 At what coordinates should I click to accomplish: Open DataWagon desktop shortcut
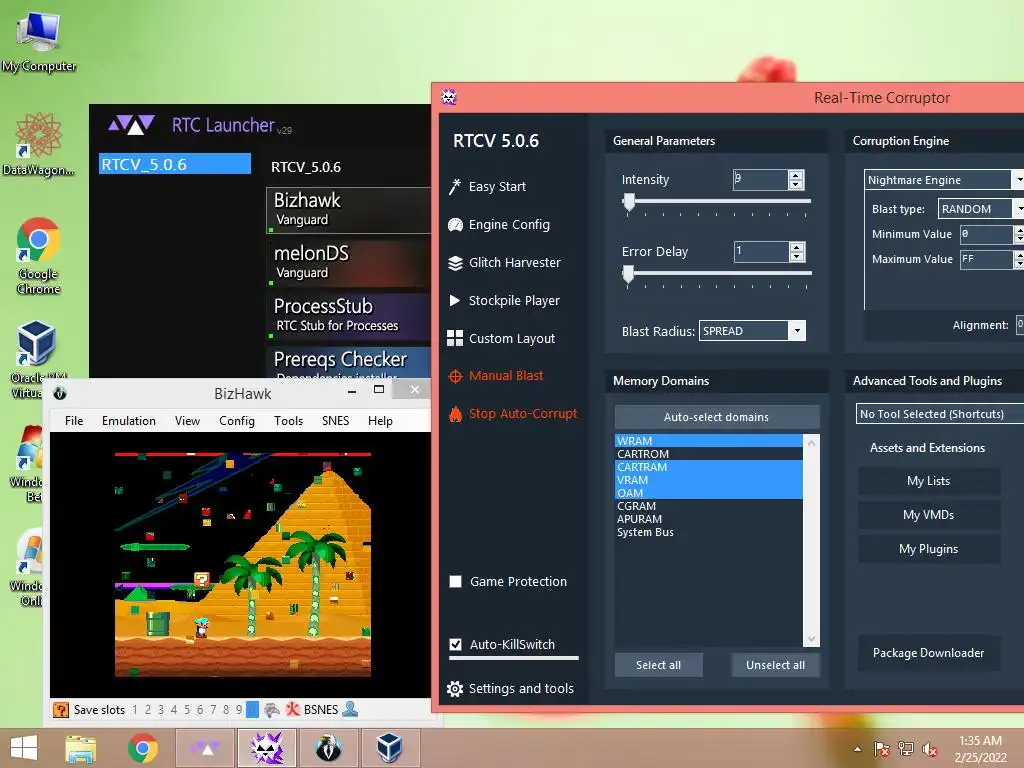pyautogui.click(x=39, y=144)
